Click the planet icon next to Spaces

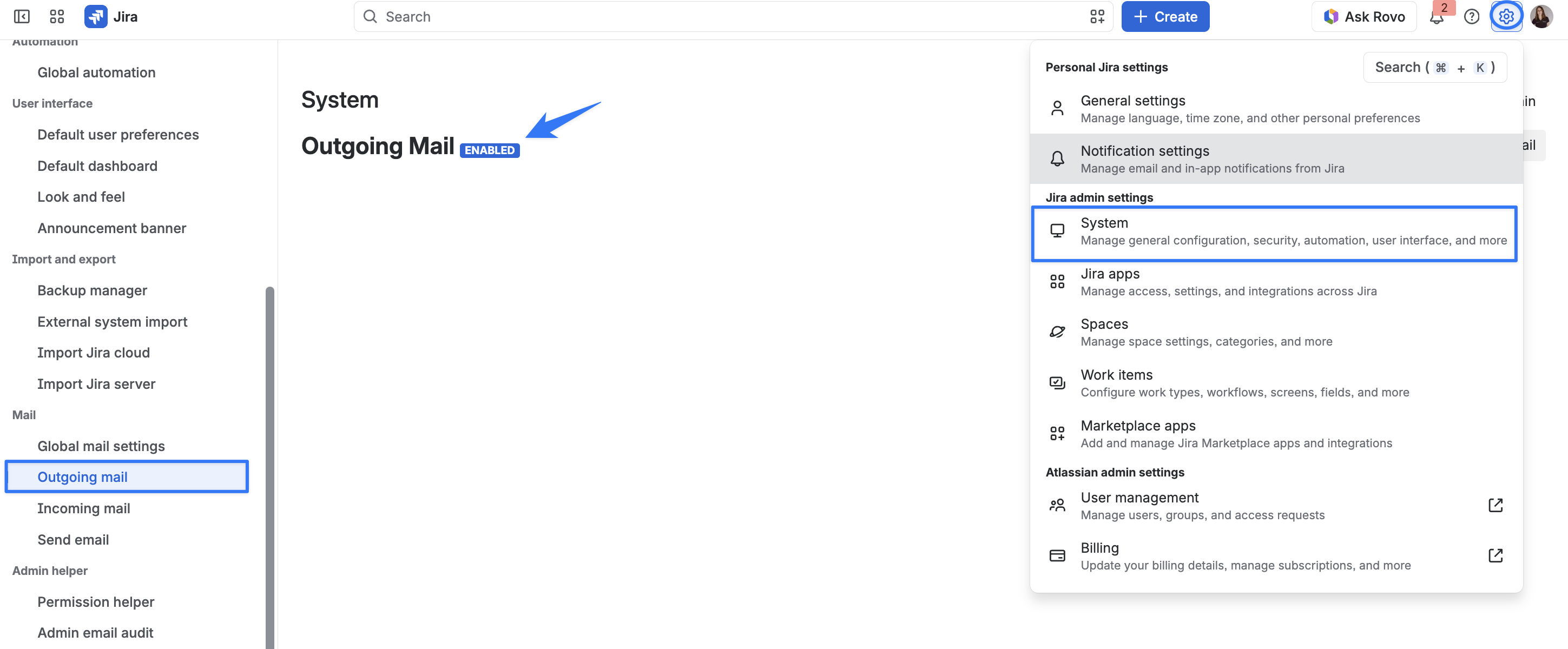1057,332
